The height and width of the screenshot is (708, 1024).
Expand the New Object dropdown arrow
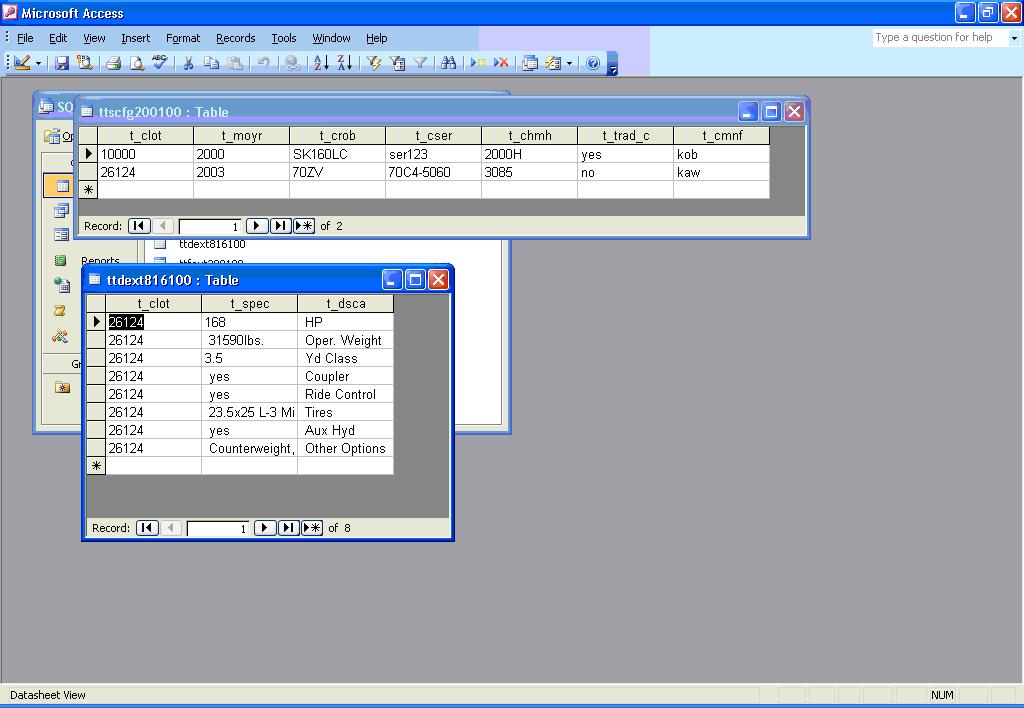click(x=570, y=63)
